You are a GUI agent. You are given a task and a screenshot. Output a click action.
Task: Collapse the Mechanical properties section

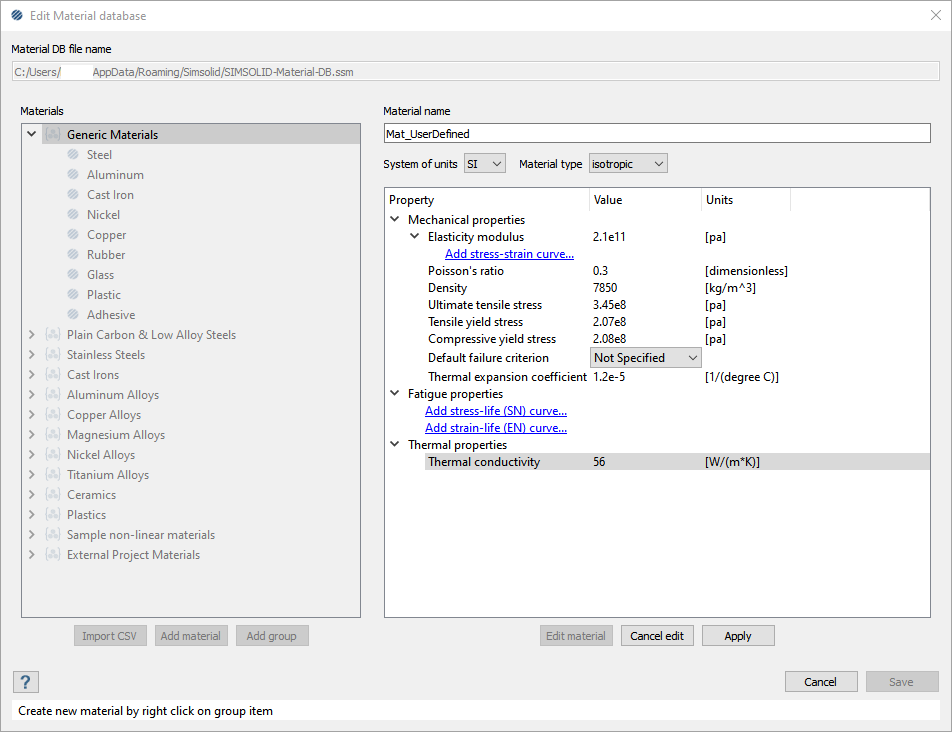point(395,220)
